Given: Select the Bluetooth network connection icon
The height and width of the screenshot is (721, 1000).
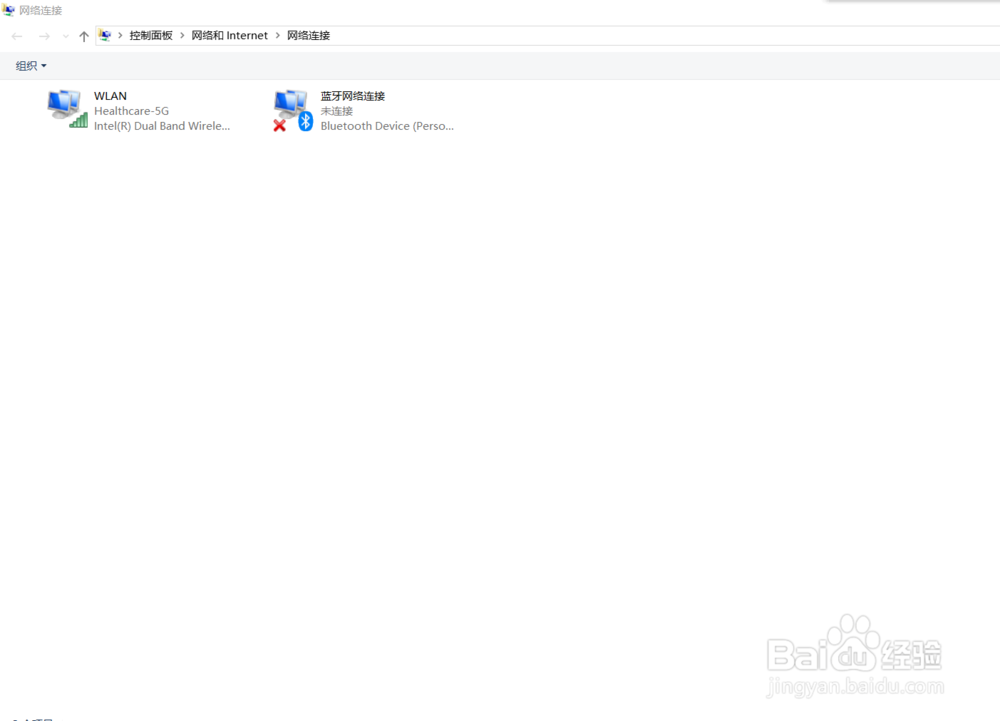Looking at the screenshot, I should [x=293, y=110].
